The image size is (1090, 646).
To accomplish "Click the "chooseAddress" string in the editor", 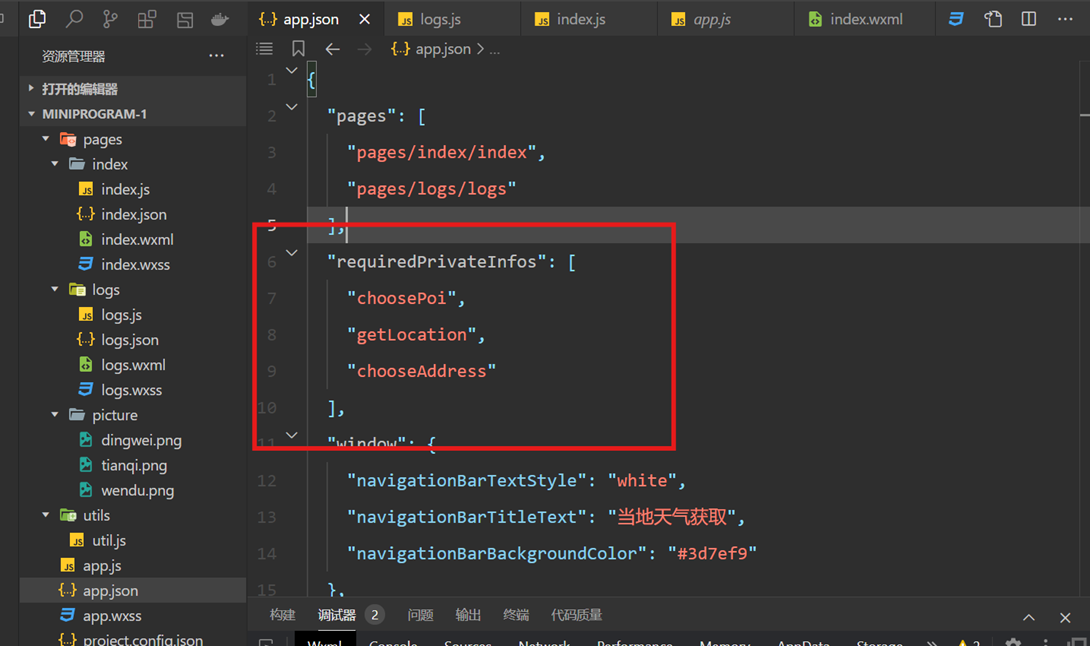I will pos(421,371).
